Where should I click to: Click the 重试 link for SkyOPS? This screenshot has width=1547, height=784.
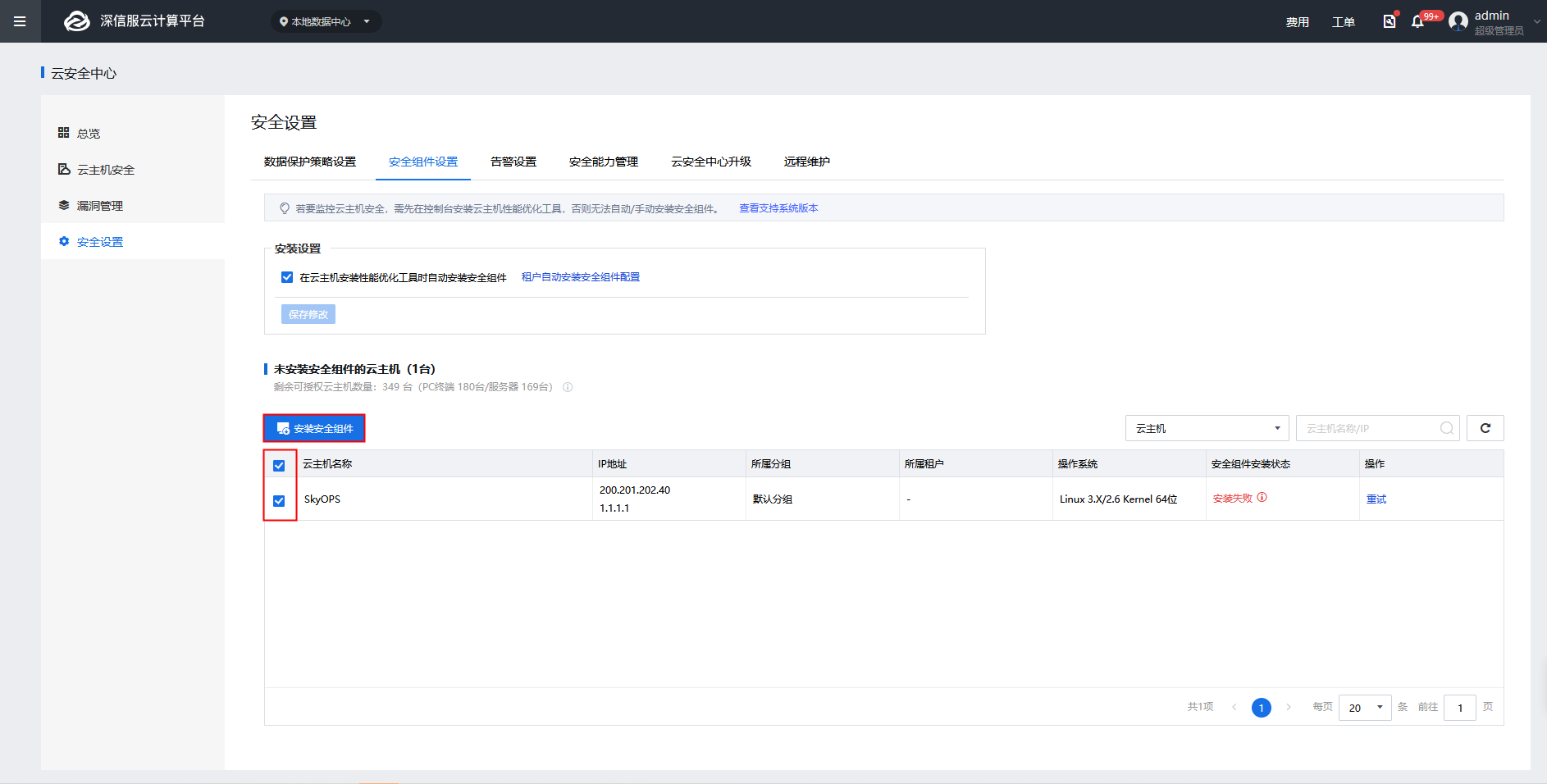click(1376, 499)
